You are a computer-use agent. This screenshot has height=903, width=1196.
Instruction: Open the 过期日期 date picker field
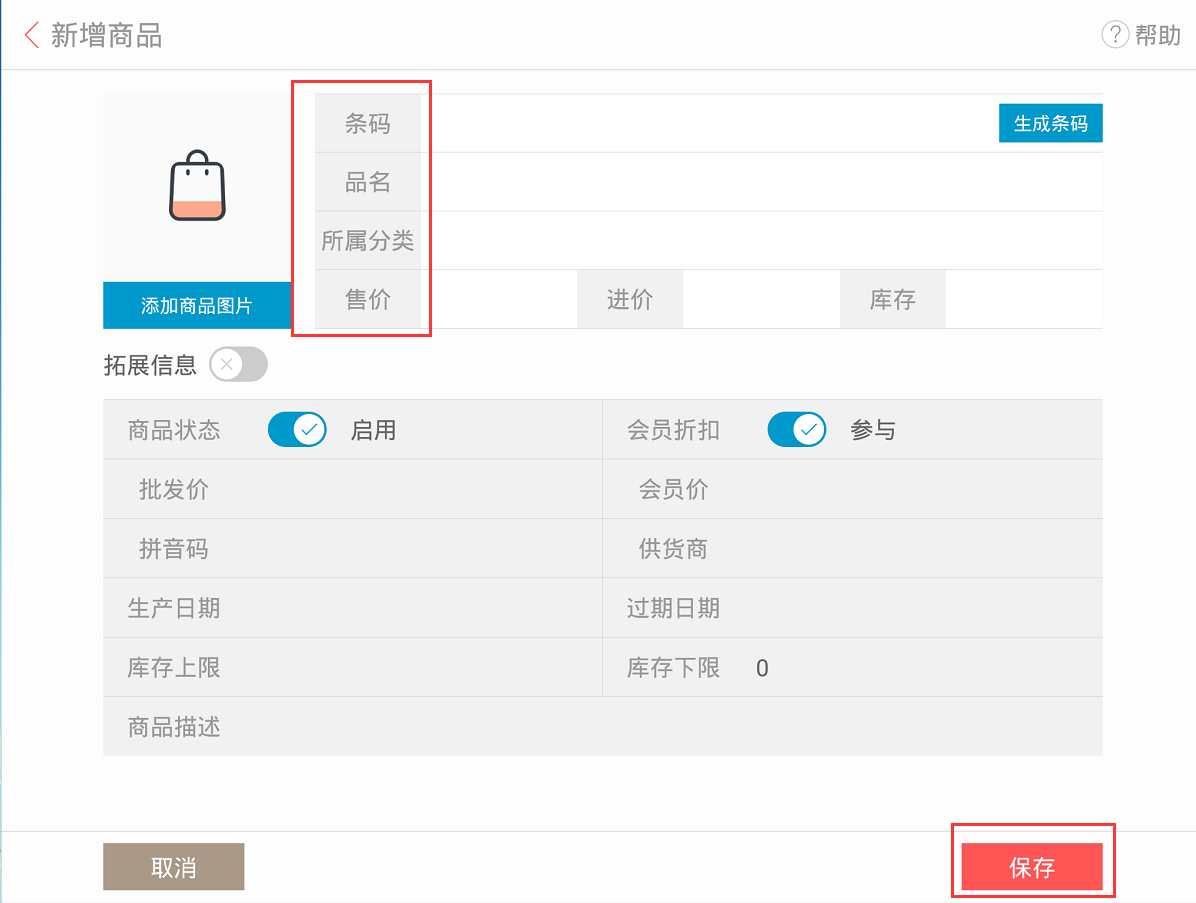[900, 608]
